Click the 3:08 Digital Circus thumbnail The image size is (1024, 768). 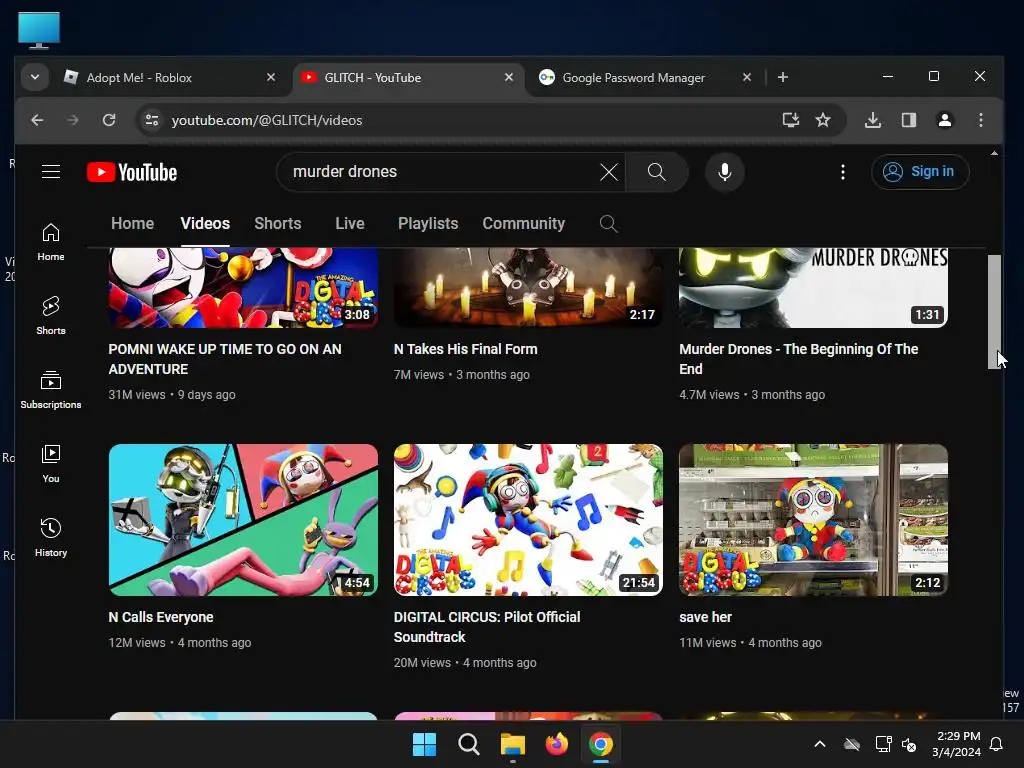coord(243,287)
